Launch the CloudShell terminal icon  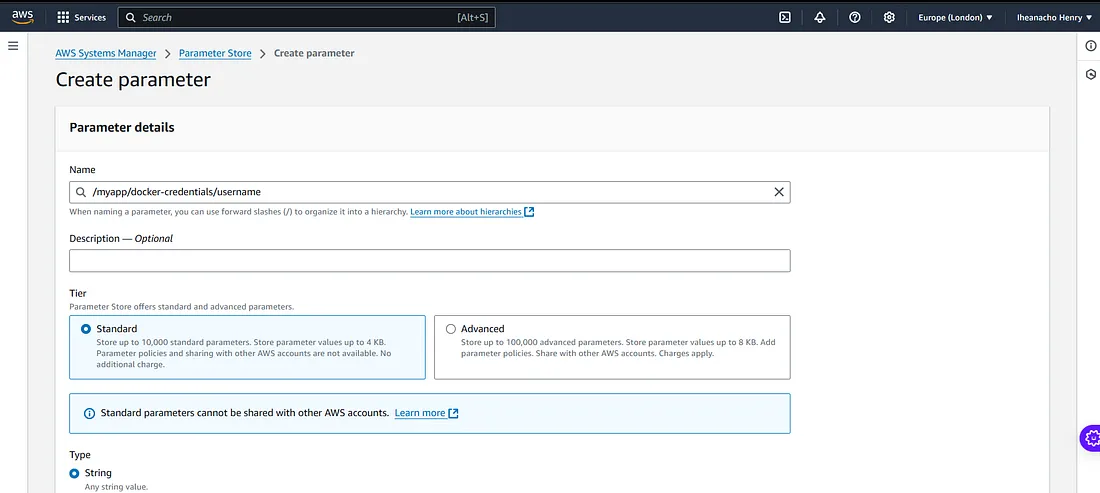[785, 18]
